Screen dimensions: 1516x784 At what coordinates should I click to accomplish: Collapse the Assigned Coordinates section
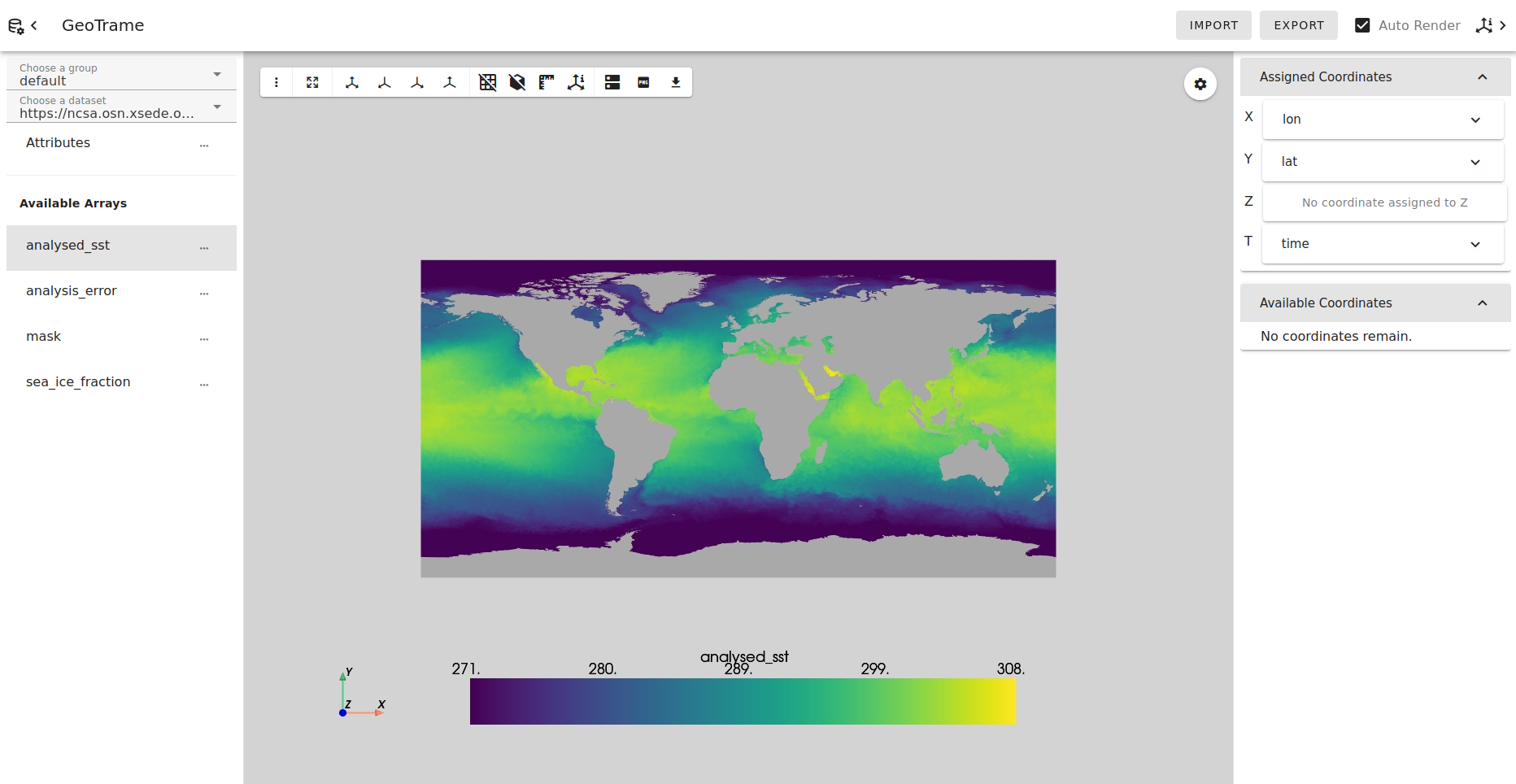point(1375,76)
